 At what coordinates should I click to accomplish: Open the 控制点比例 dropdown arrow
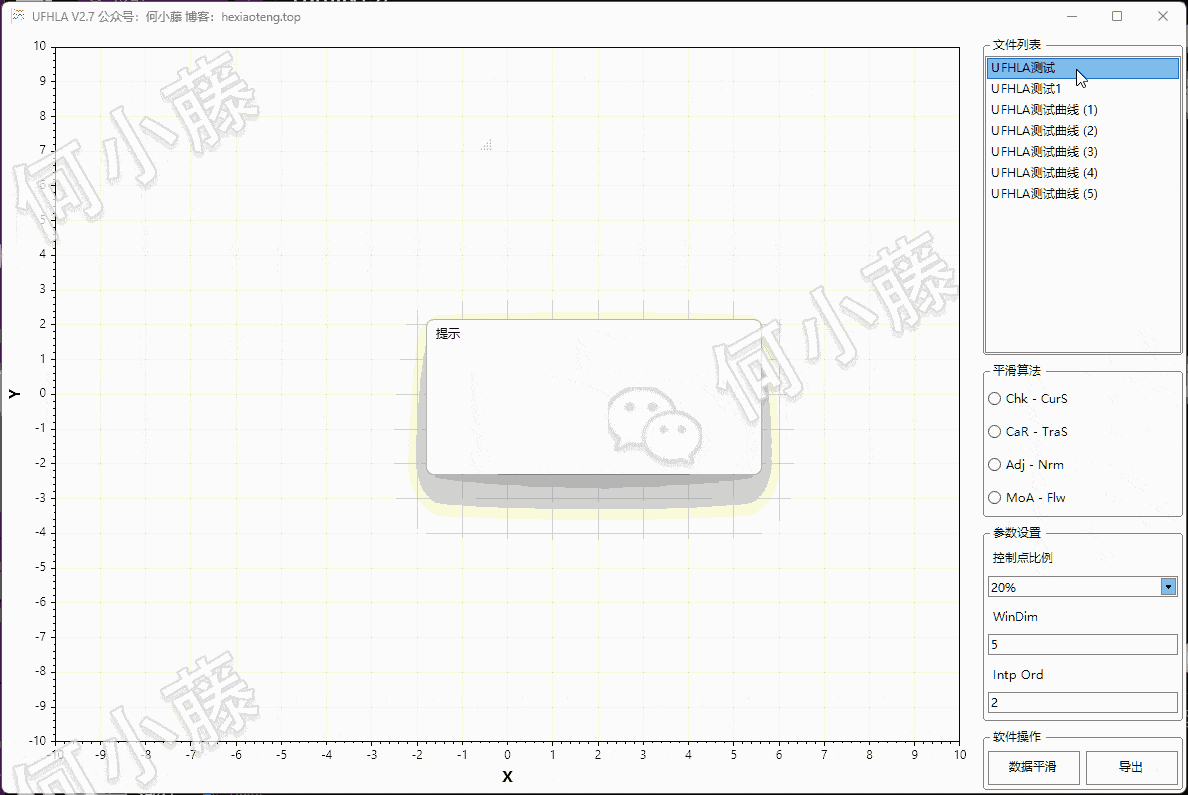[x=1168, y=587]
